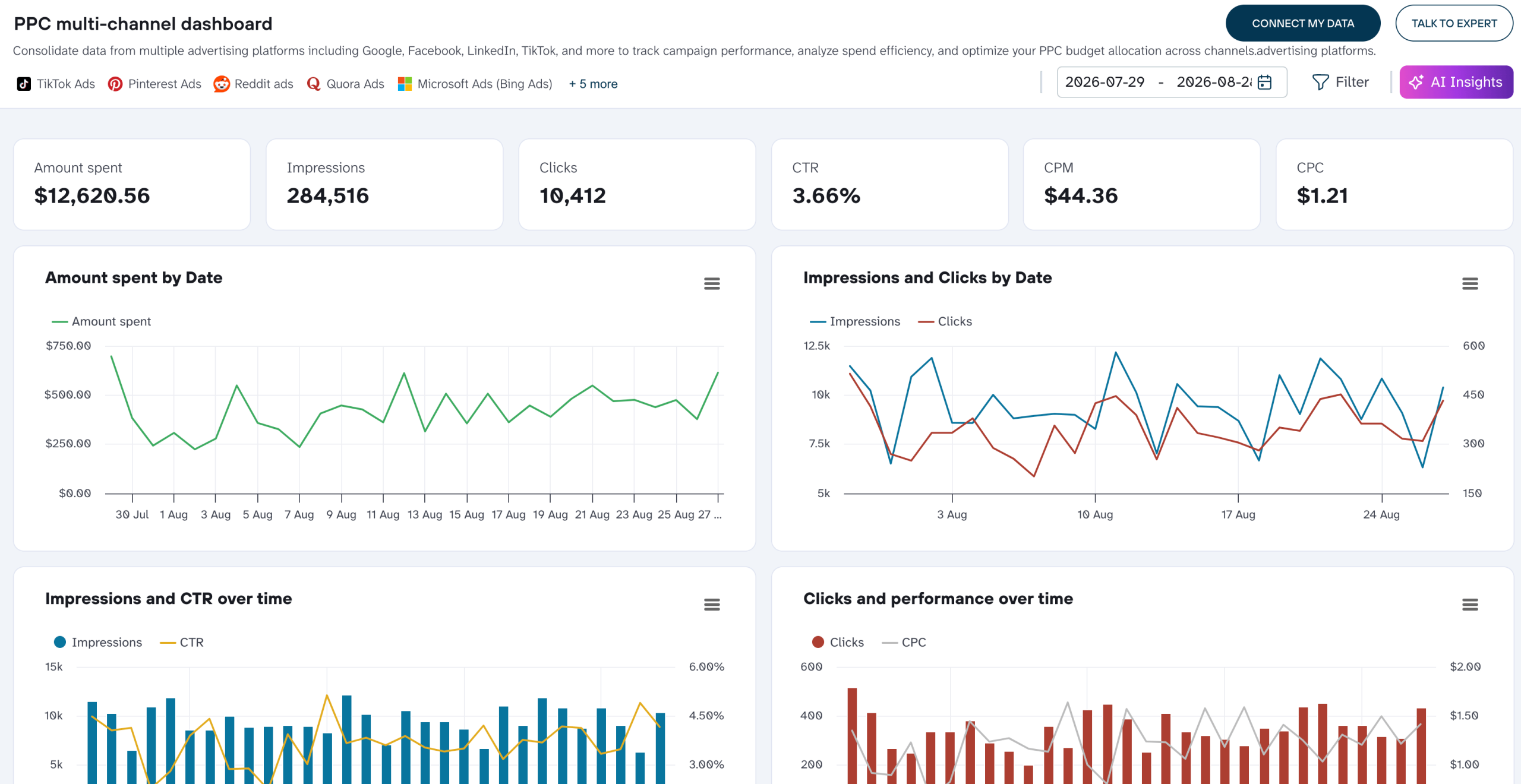Click the Reddit ads logo icon

pos(222,84)
